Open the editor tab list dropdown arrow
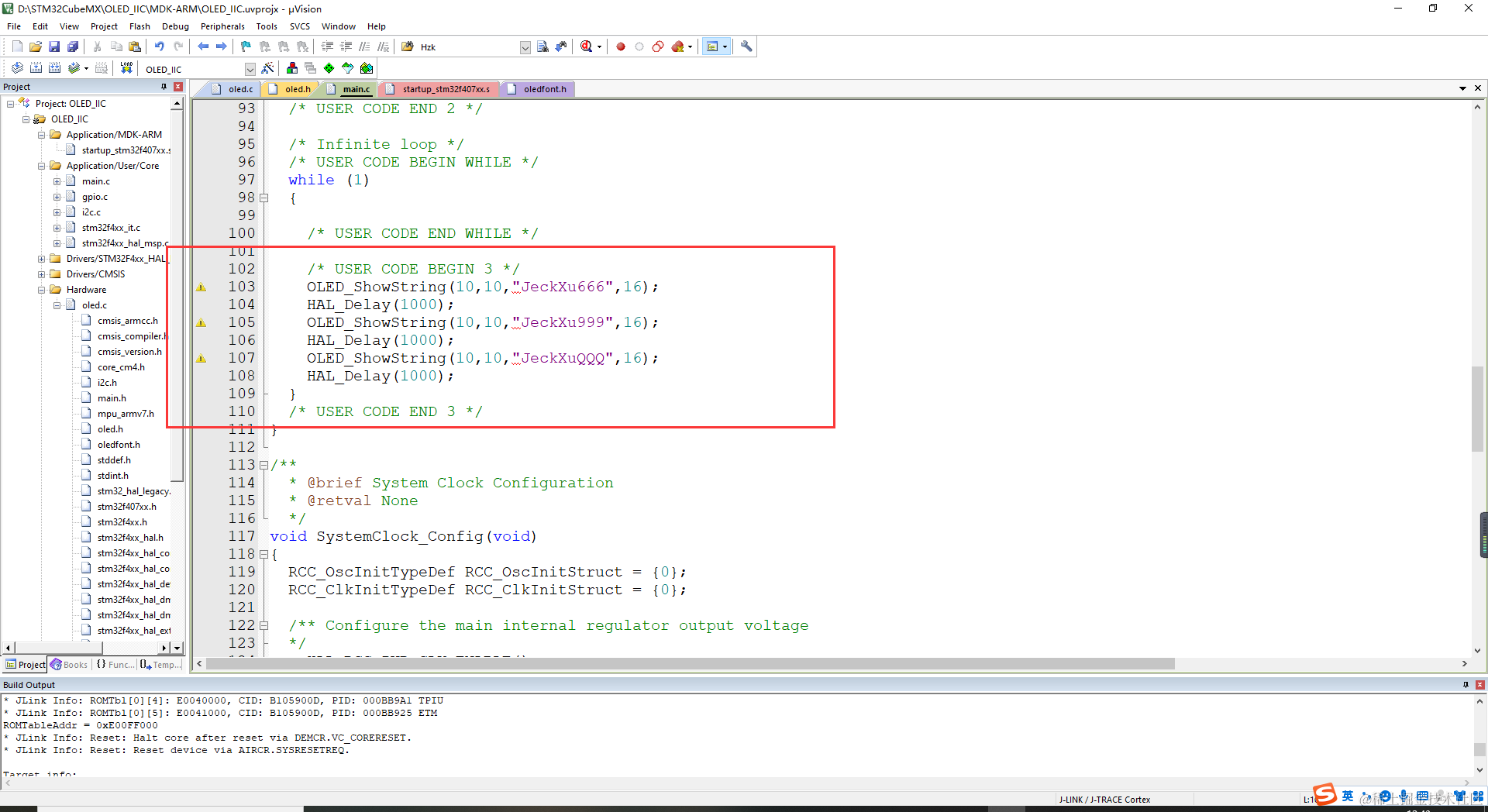Screen dimensions: 1488x812 [x=1462, y=88]
